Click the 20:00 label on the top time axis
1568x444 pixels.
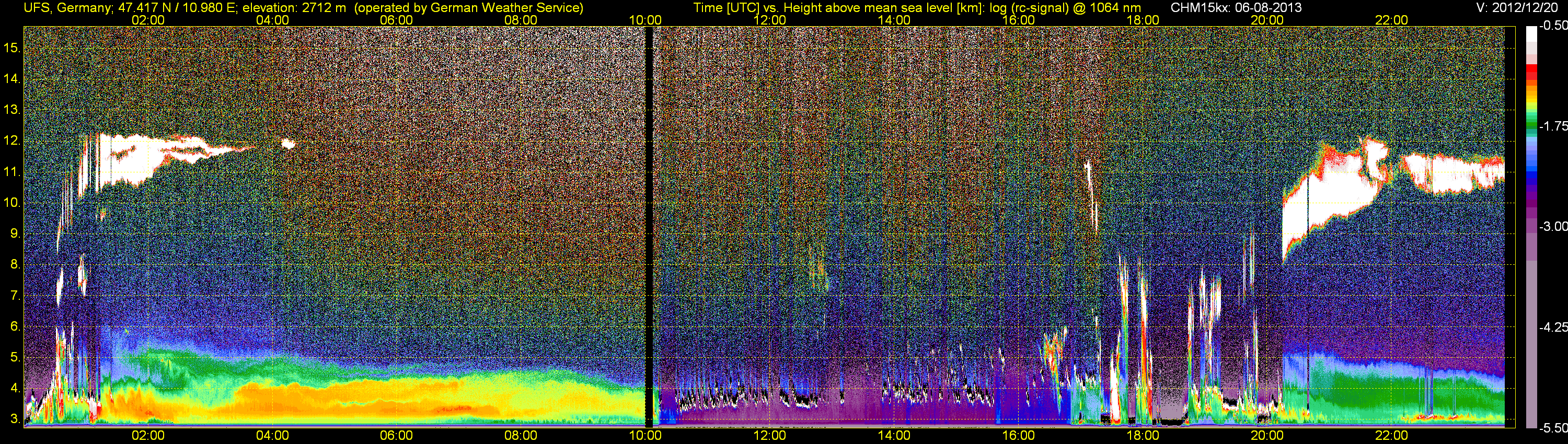(x=1267, y=20)
